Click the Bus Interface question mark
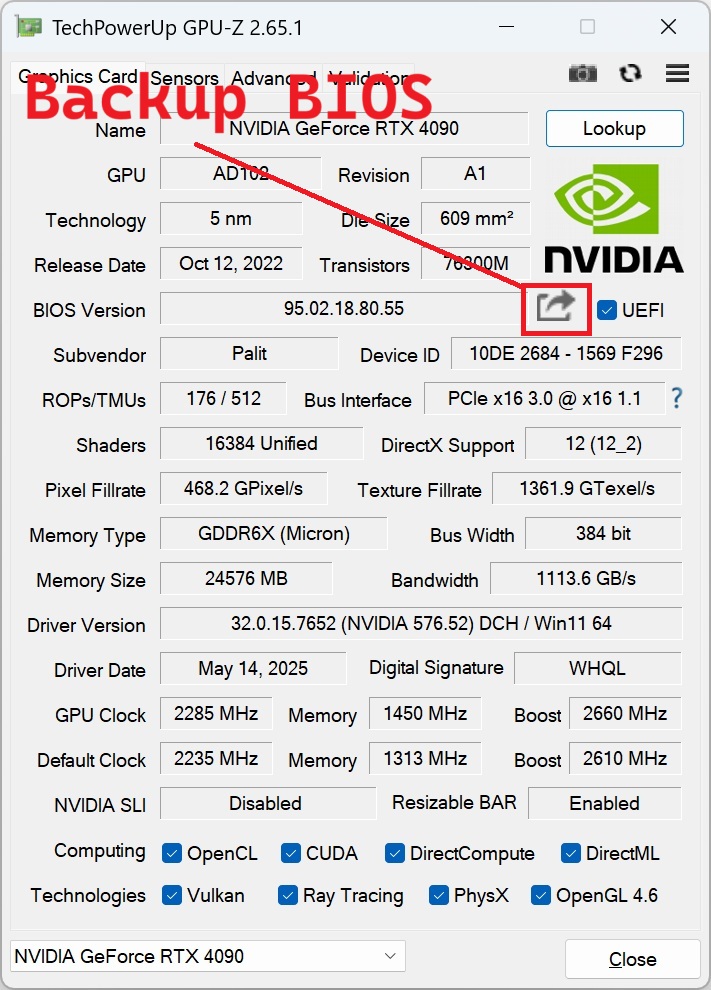This screenshot has height=990, width=711. 677,398
